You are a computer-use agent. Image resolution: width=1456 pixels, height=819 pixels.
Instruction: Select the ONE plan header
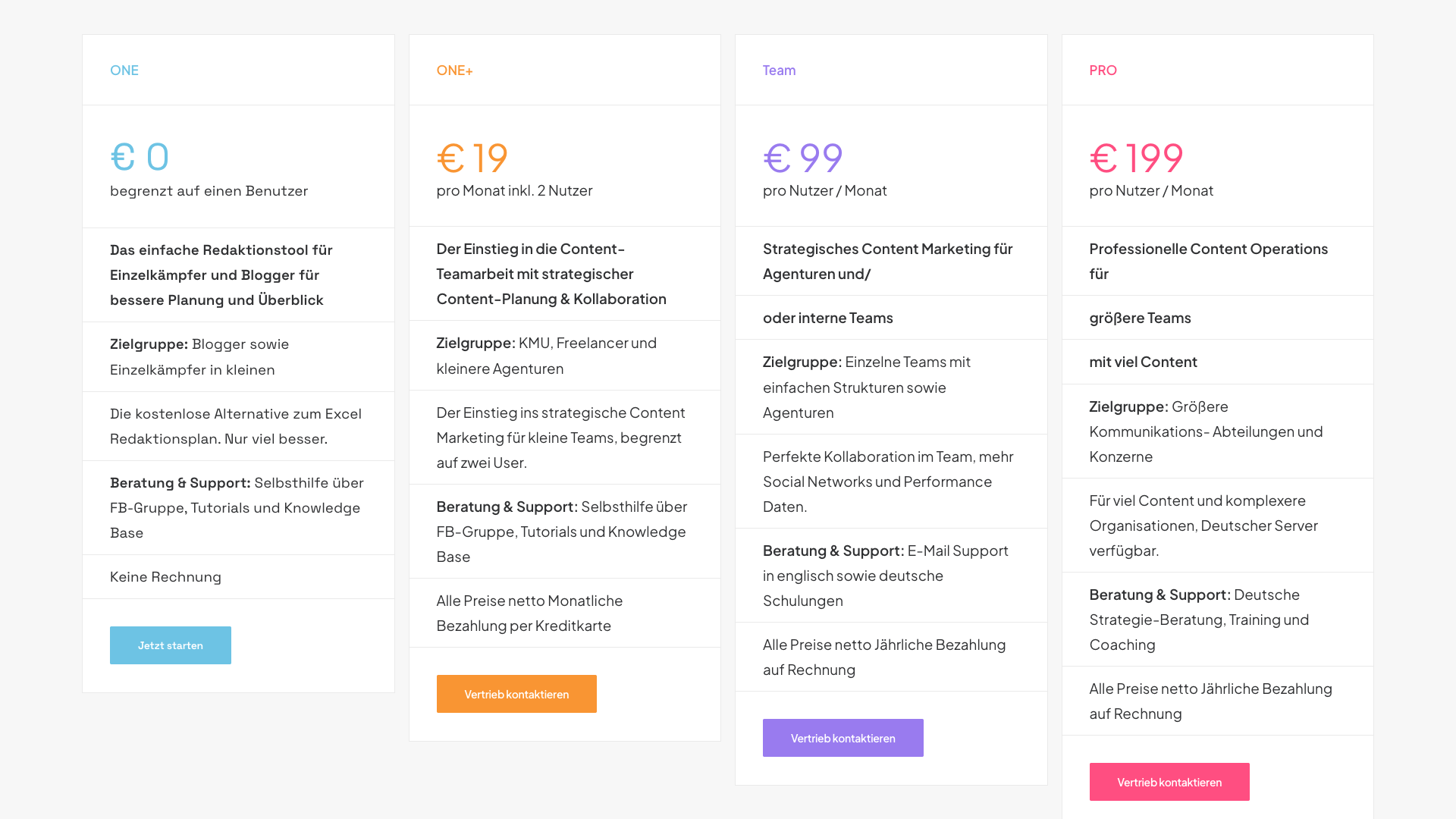[x=124, y=70]
